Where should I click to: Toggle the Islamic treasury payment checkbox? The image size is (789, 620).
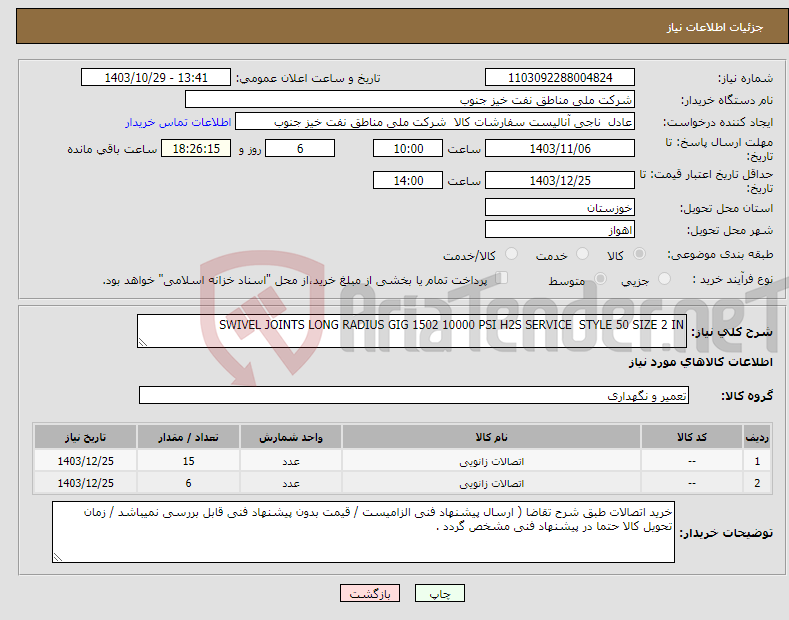pos(502,278)
